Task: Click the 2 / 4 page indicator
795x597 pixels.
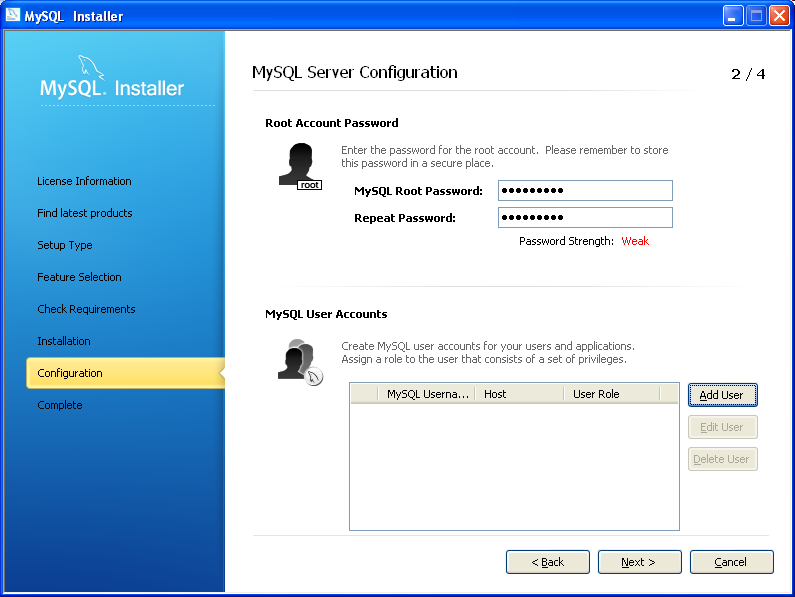Action: (x=748, y=74)
